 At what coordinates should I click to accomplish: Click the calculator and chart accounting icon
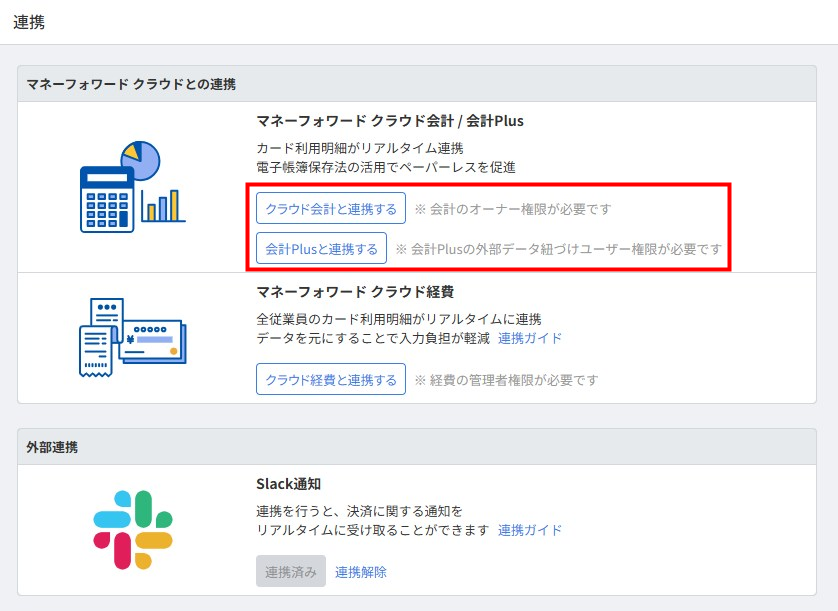click(x=132, y=187)
